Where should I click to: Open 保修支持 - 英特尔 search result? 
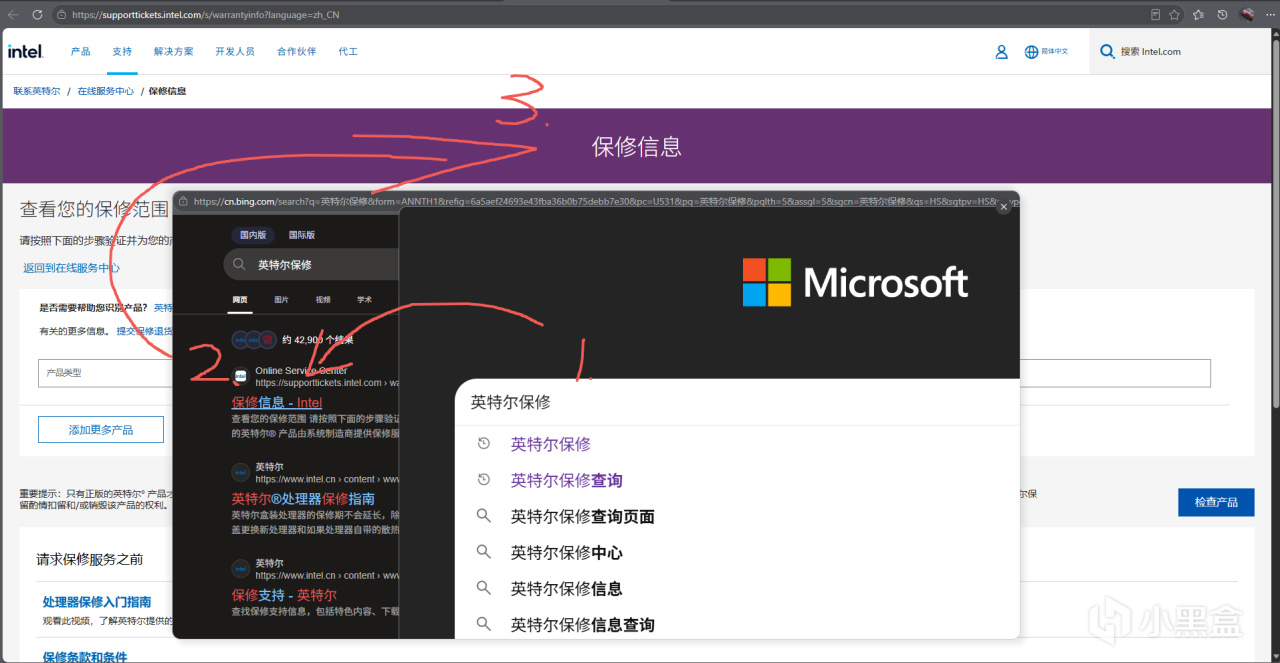[284, 594]
